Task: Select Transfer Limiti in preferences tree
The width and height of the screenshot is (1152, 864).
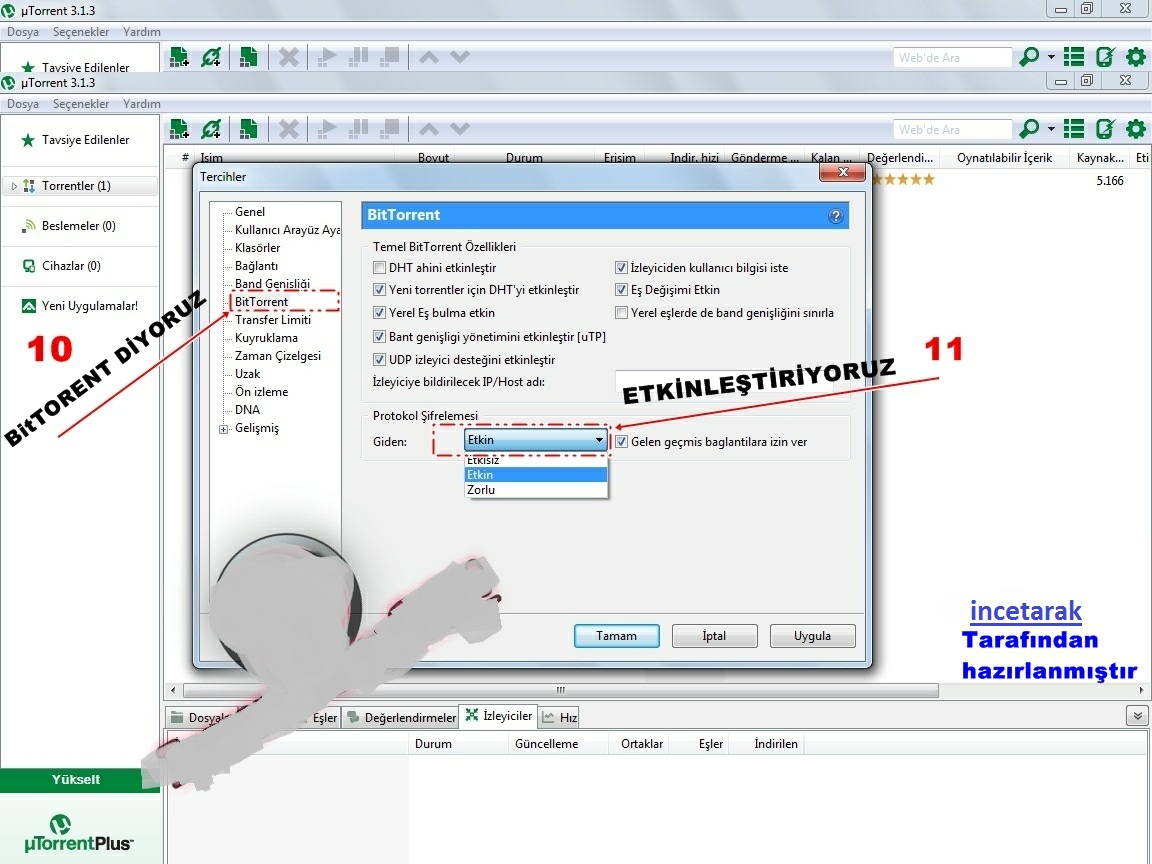Action: coord(273,320)
